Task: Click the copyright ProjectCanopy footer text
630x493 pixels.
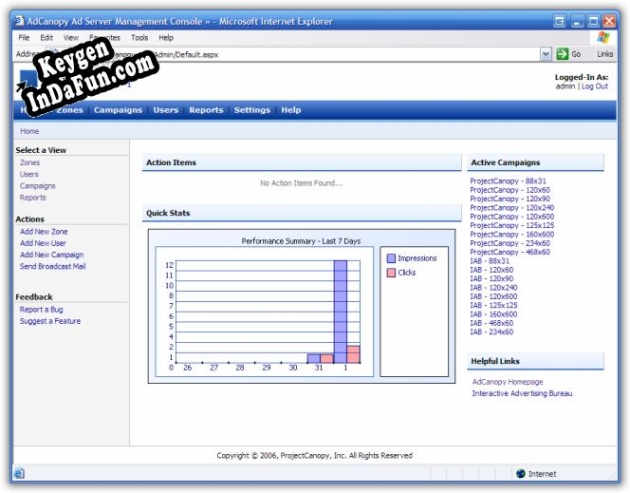Action: coord(314,456)
